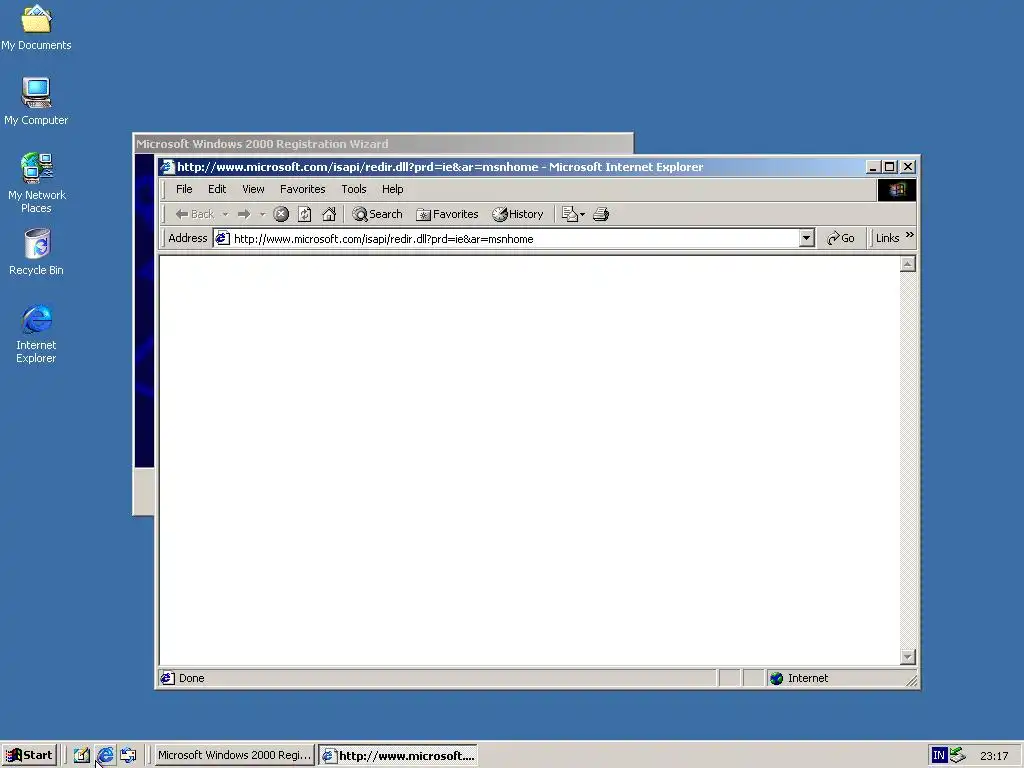Click the Start button

click(29, 756)
